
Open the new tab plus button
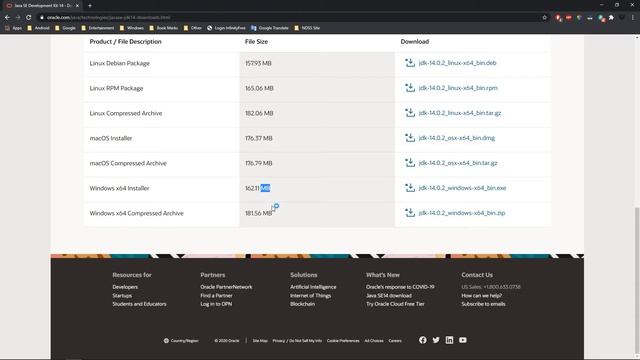click(x=90, y=6)
